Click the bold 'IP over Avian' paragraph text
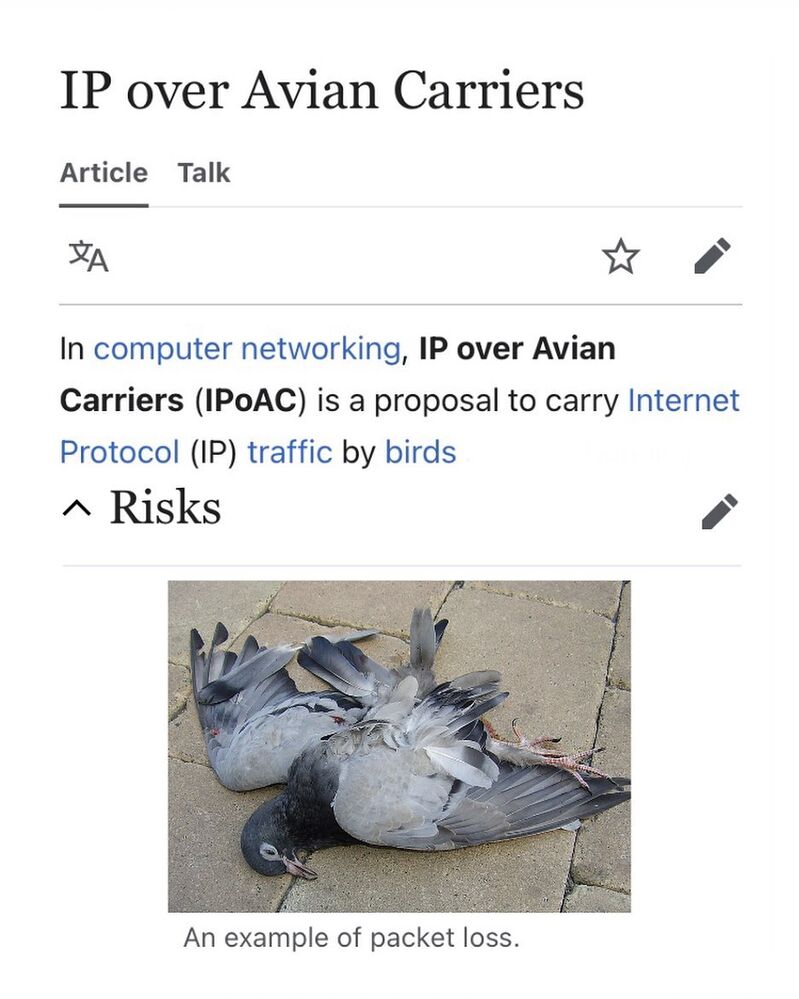This screenshot has height=999, width=799. point(517,349)
